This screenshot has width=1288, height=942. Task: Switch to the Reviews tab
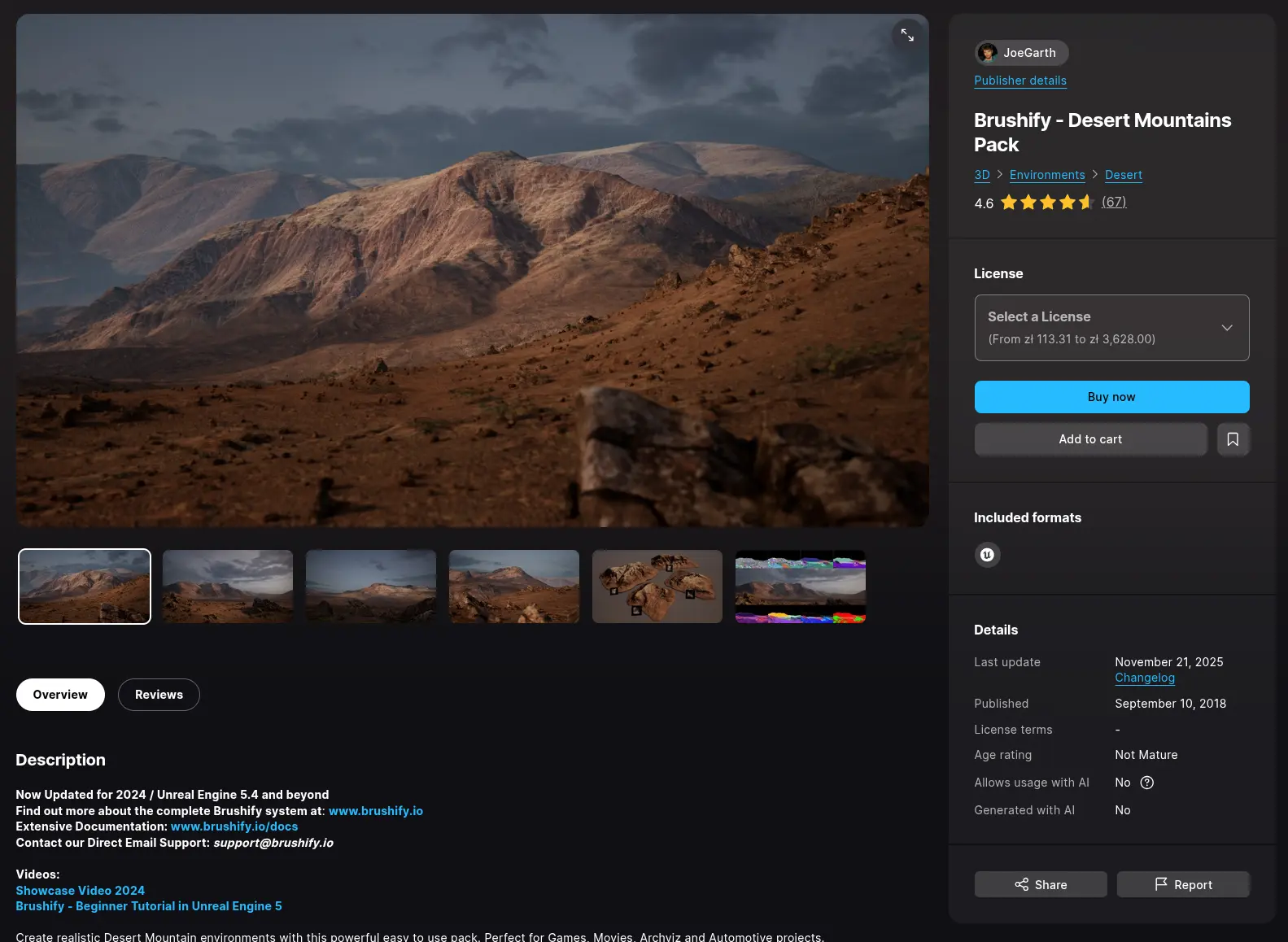(159, 695)
